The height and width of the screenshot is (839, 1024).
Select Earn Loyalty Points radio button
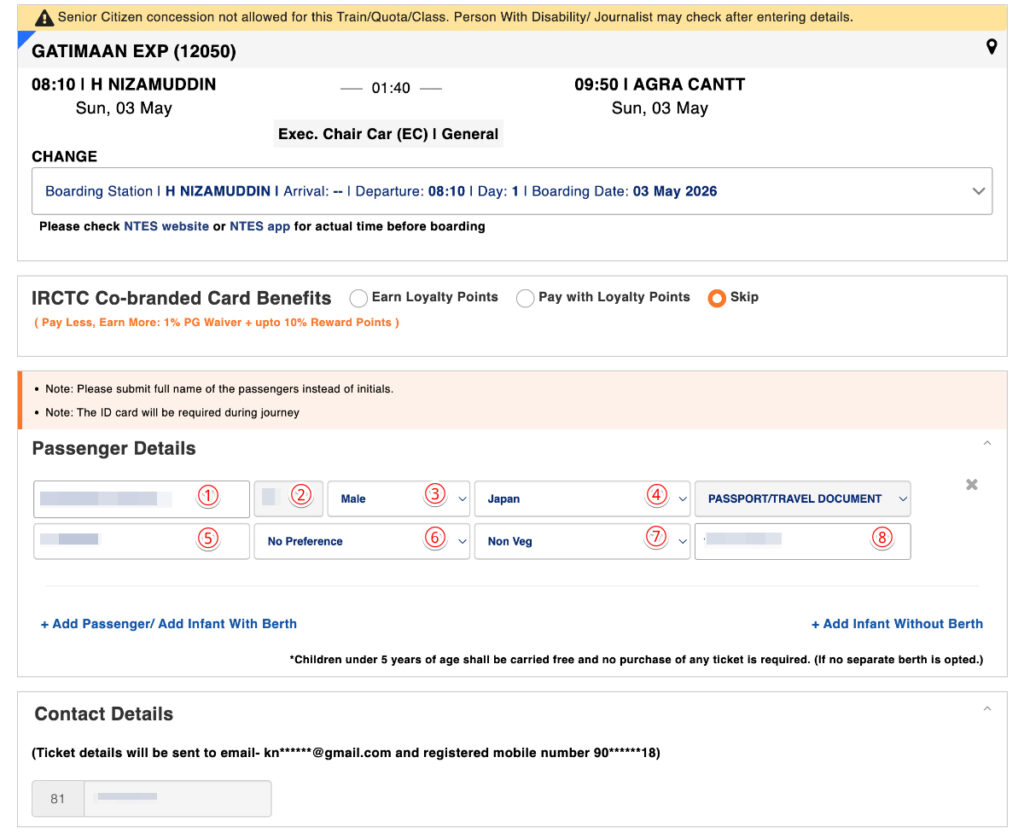358,298
